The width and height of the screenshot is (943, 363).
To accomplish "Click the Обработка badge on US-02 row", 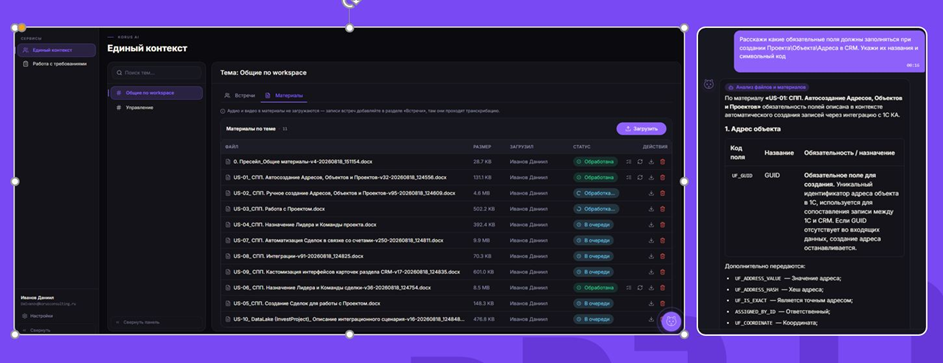I will point(596,193).
